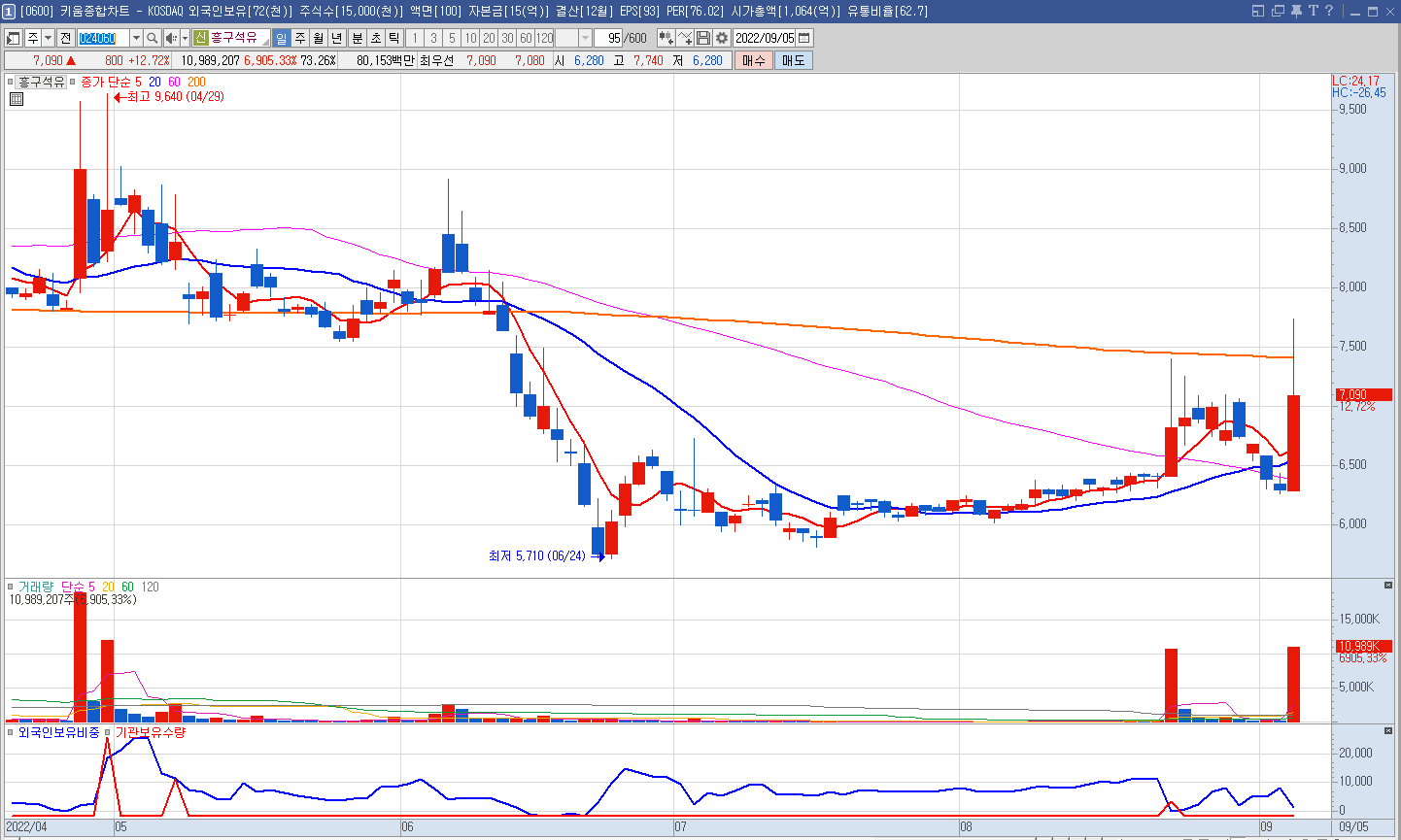1401x840 pixels.
Task: Click the 기관보유수량 indicator label
Action: (x=151, y=732)
